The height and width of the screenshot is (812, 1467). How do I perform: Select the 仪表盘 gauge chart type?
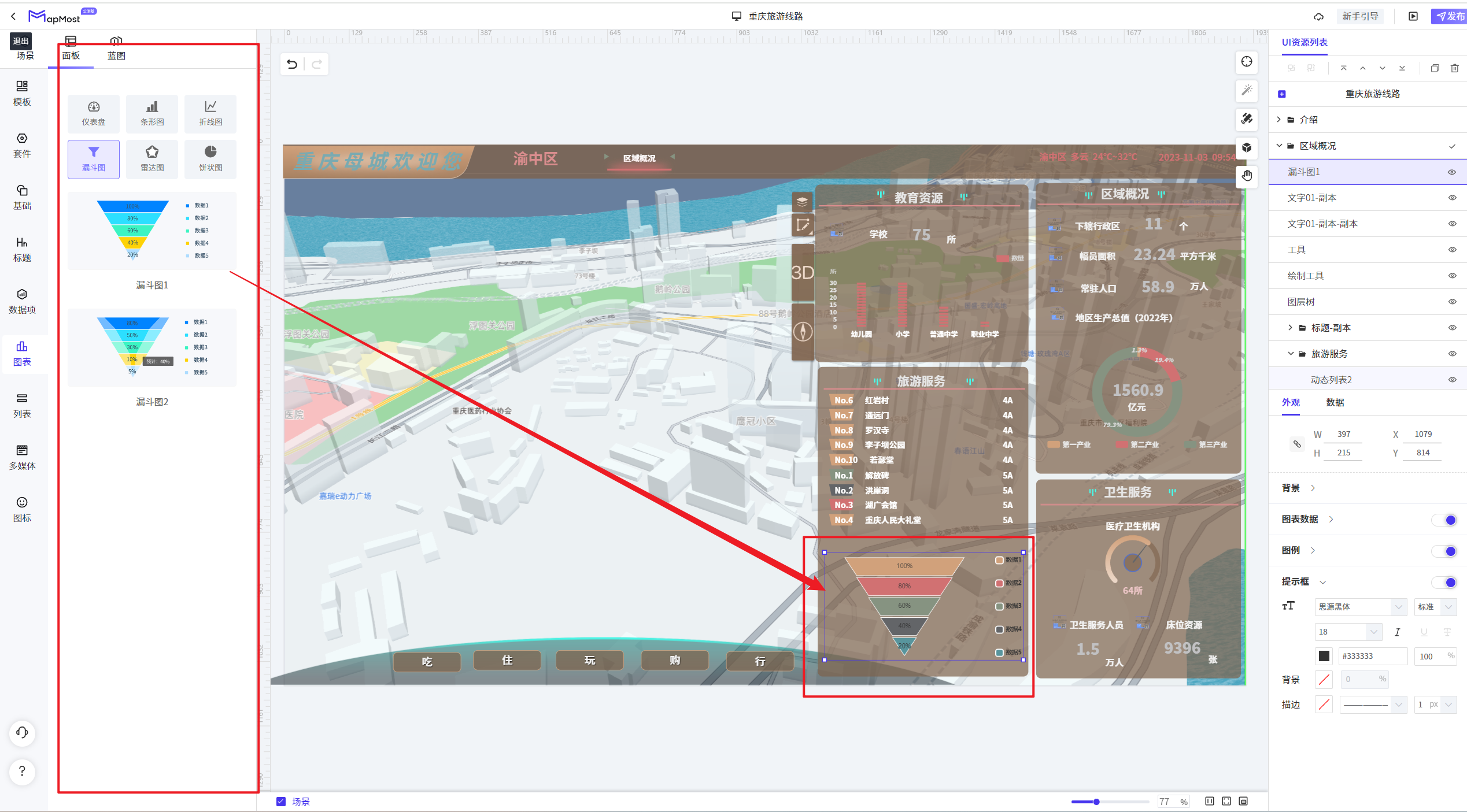94,113
